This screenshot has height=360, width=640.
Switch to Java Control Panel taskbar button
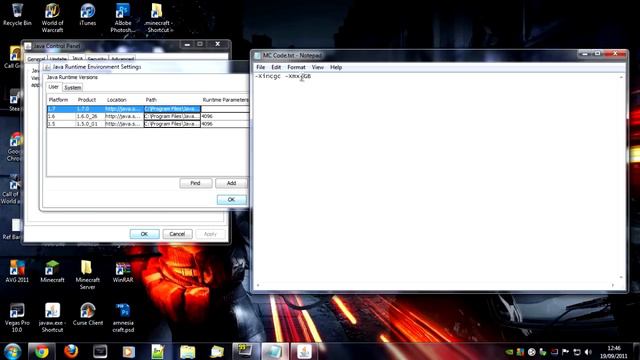click(304, 351)
